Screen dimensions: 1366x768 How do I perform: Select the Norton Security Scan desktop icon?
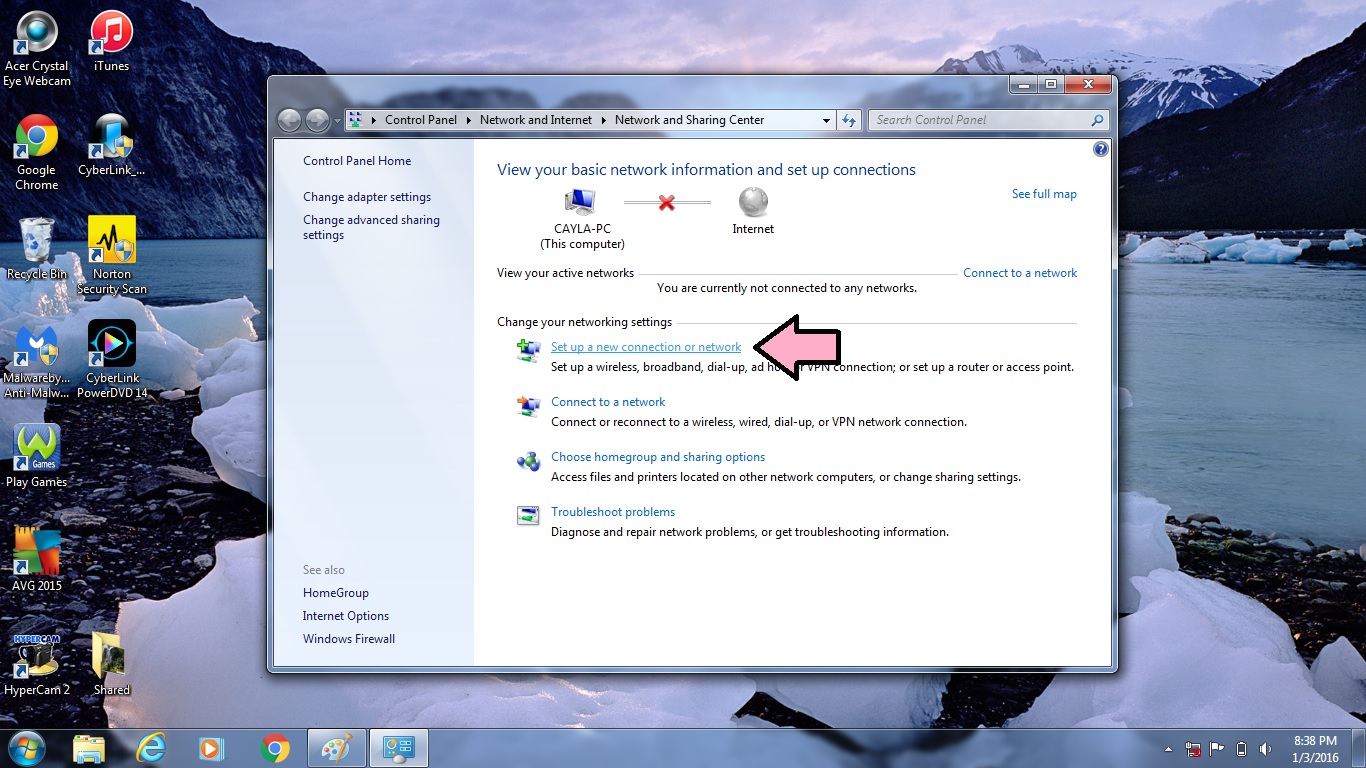tap(111, 257)
